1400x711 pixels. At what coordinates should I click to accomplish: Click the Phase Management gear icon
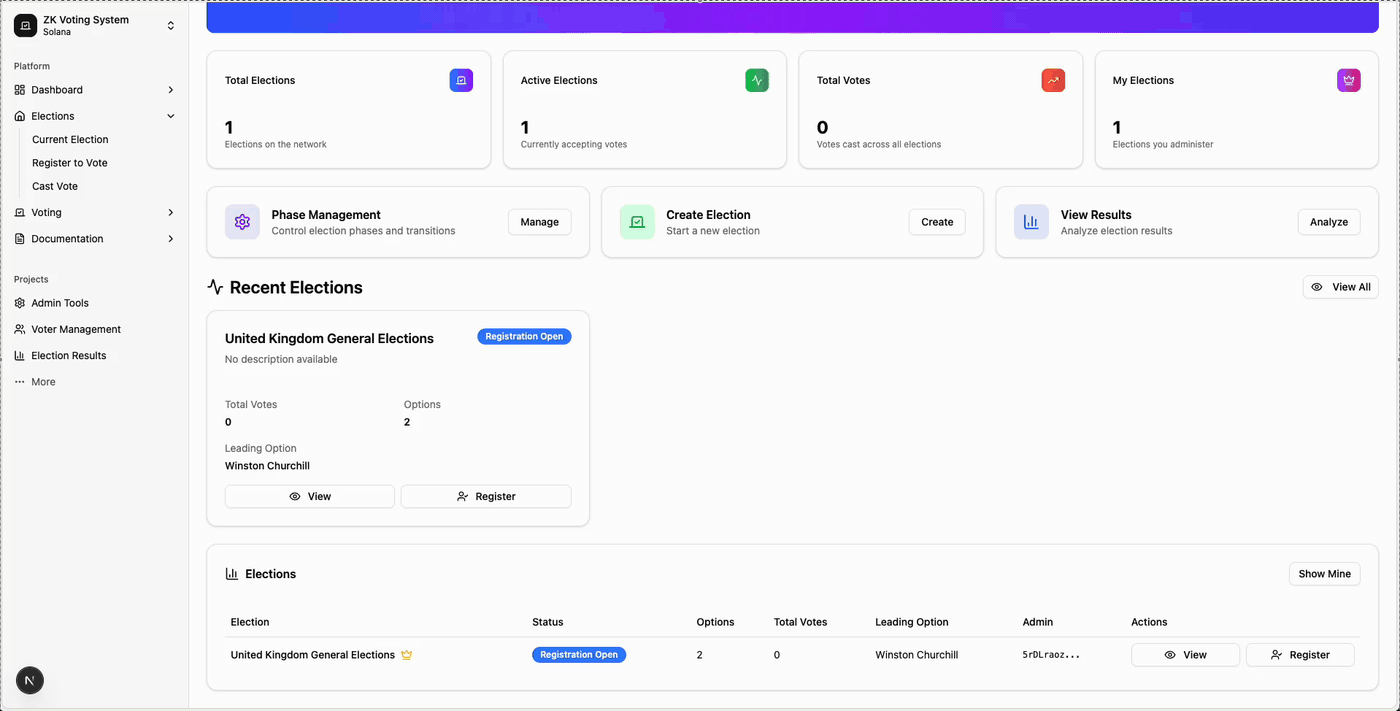tap(242, 222)
